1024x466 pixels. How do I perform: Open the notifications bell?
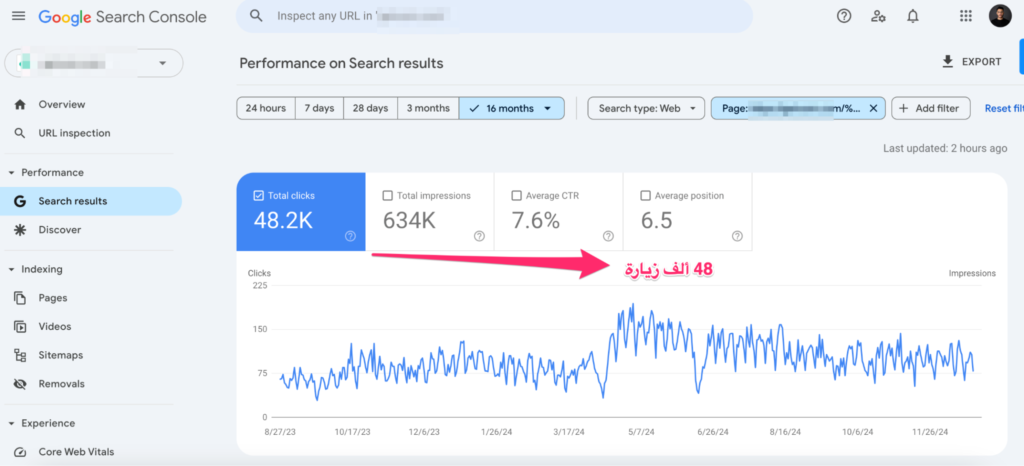[x=912, y=16]
